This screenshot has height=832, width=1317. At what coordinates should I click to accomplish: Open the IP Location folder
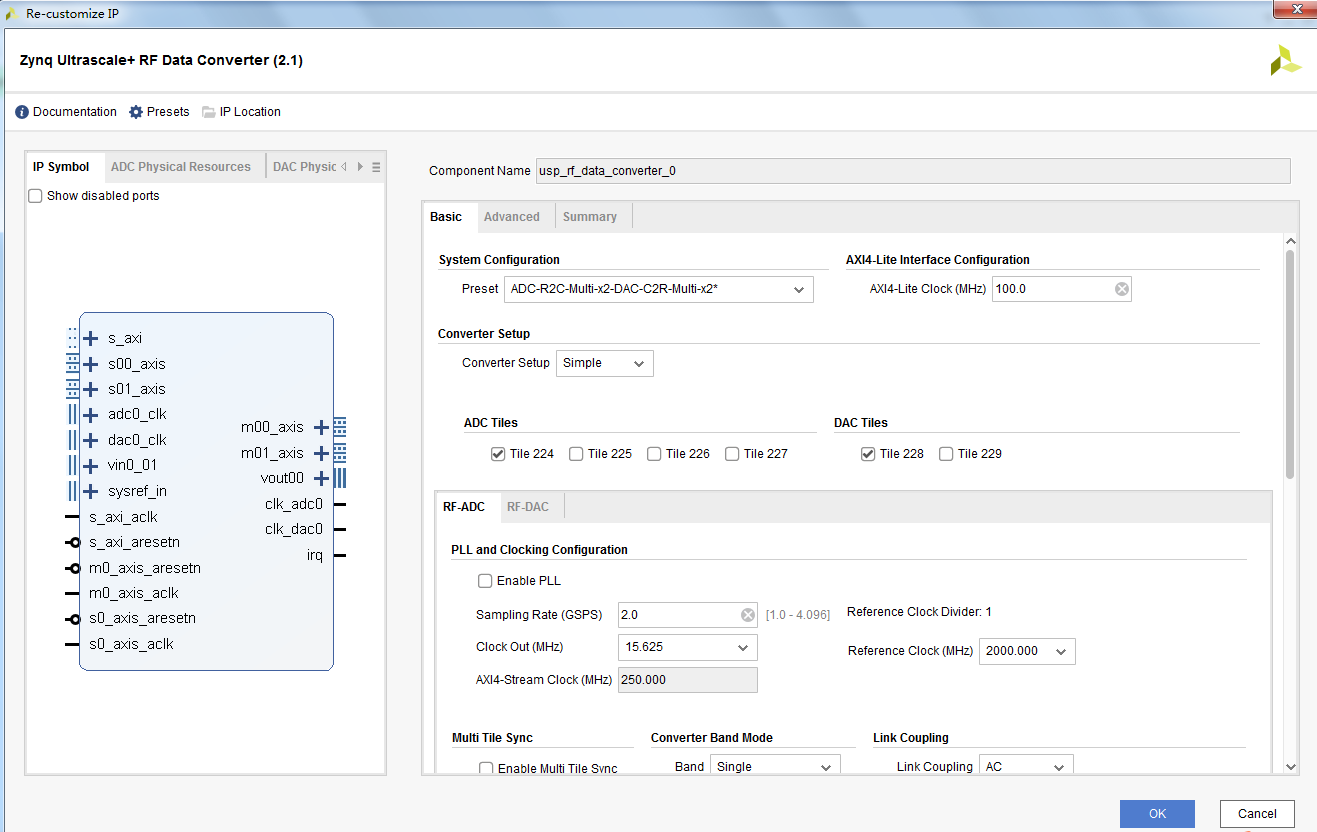(241, 111)
